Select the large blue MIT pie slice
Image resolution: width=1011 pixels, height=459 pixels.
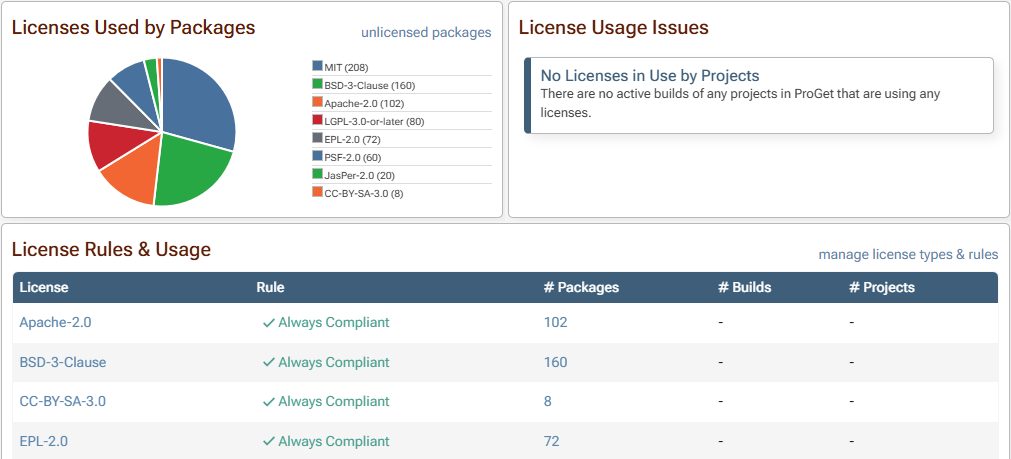200,105
